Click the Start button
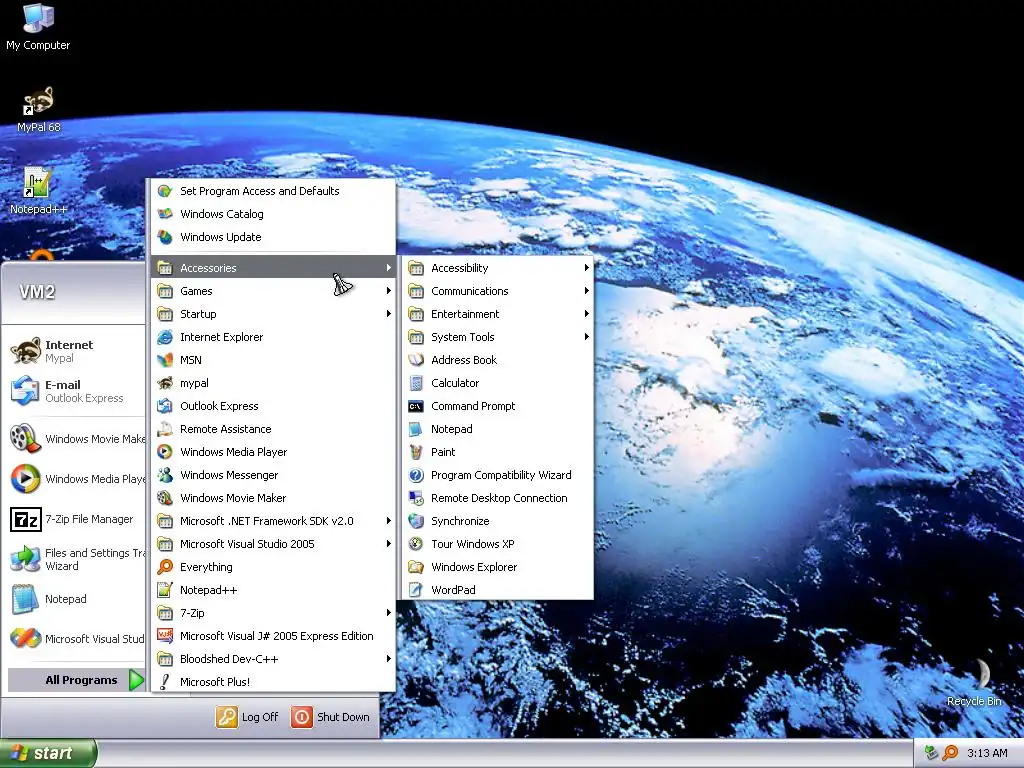The image size is (1024, 768). [x=48, y=753]
